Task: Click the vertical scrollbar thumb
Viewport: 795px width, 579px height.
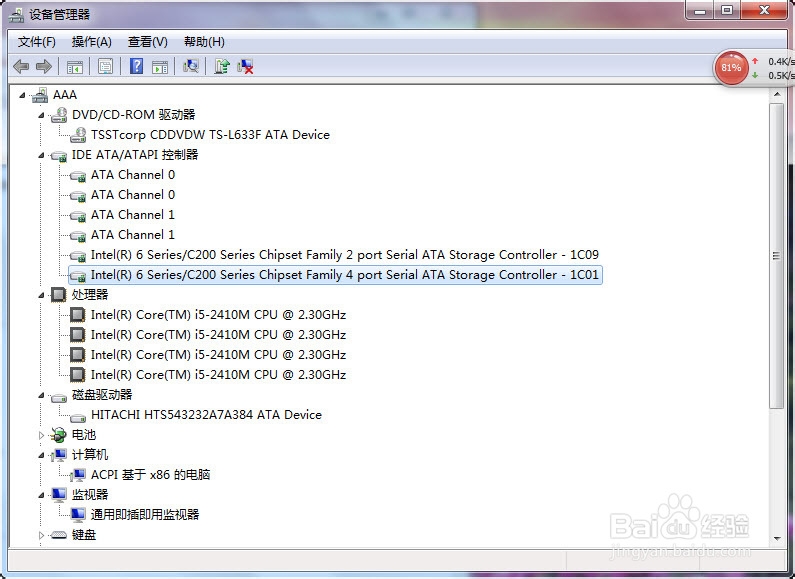Action: (777, 256)
